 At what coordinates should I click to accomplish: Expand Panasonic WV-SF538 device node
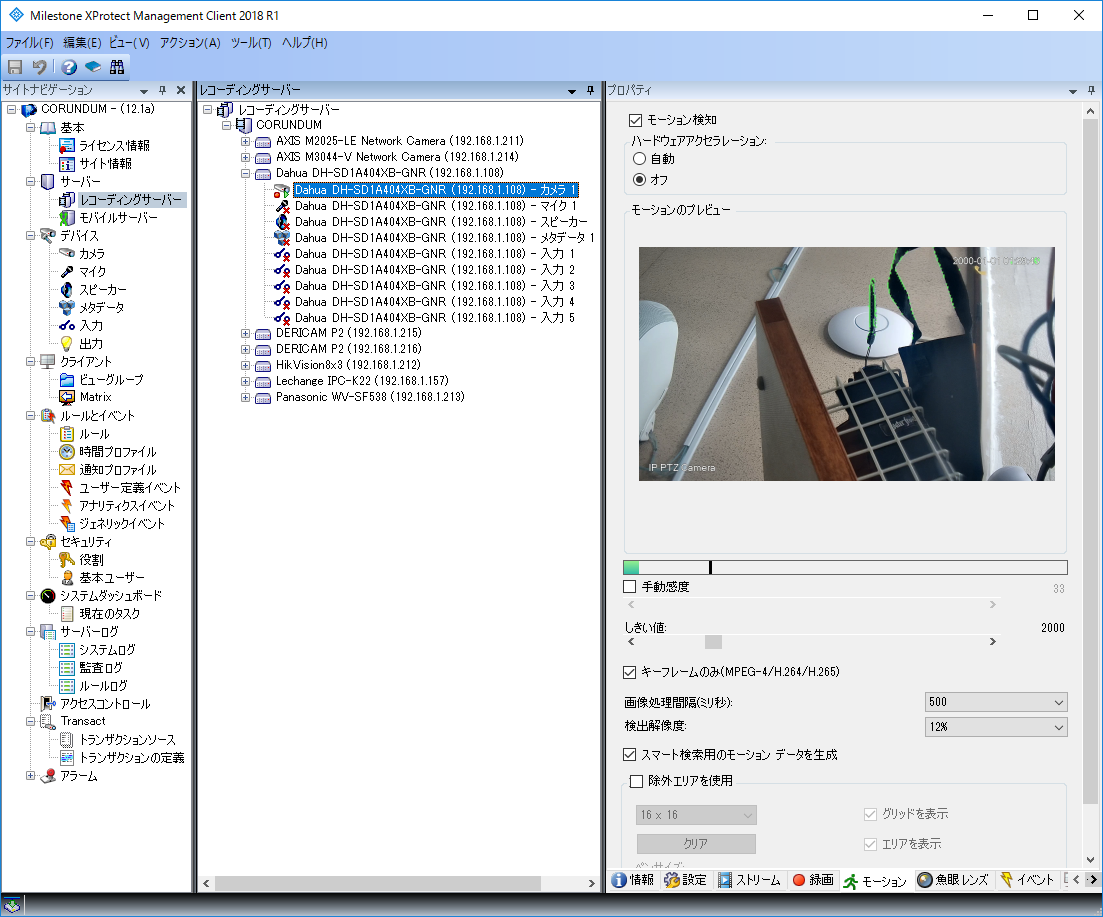pyautogui.click(x=246, y=397)
